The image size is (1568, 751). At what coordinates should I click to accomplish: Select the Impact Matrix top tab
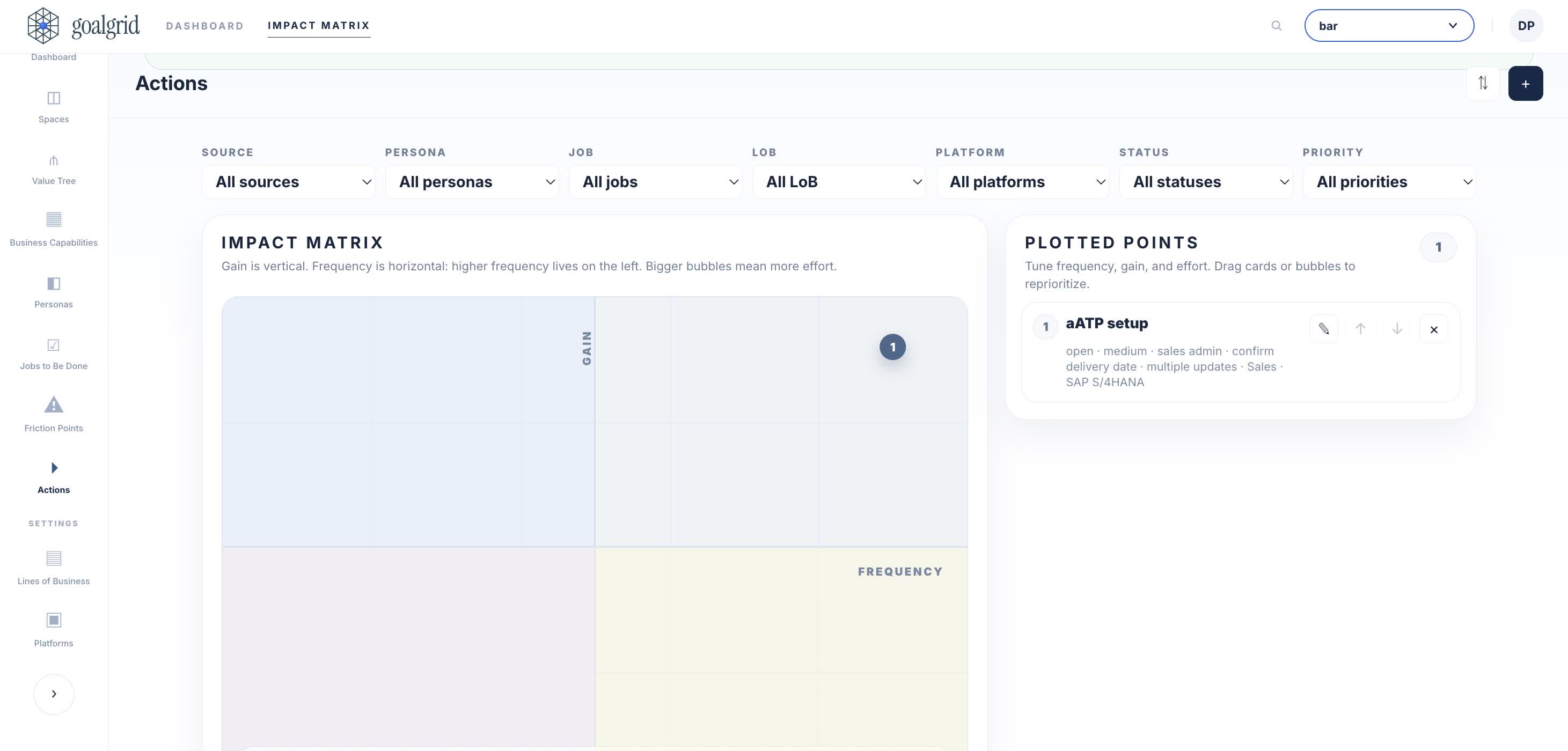coord(319,26)
